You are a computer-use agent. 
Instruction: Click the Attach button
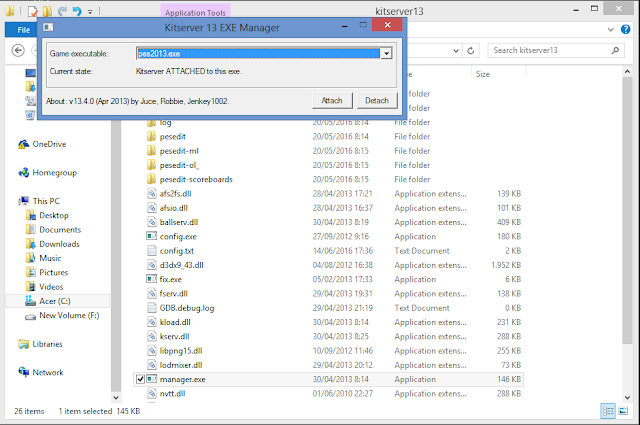tap(332, 100)
